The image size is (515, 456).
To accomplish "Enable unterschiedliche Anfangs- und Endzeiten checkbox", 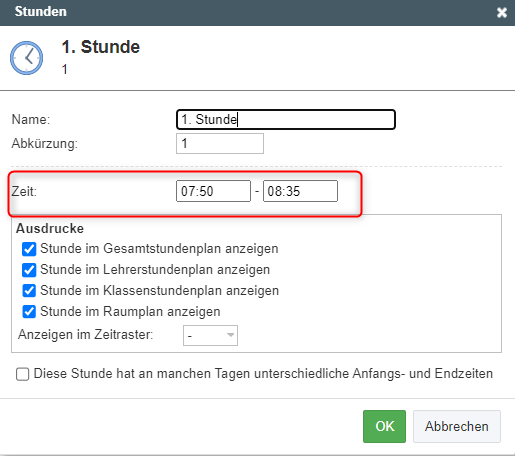I will pos(22,374).
